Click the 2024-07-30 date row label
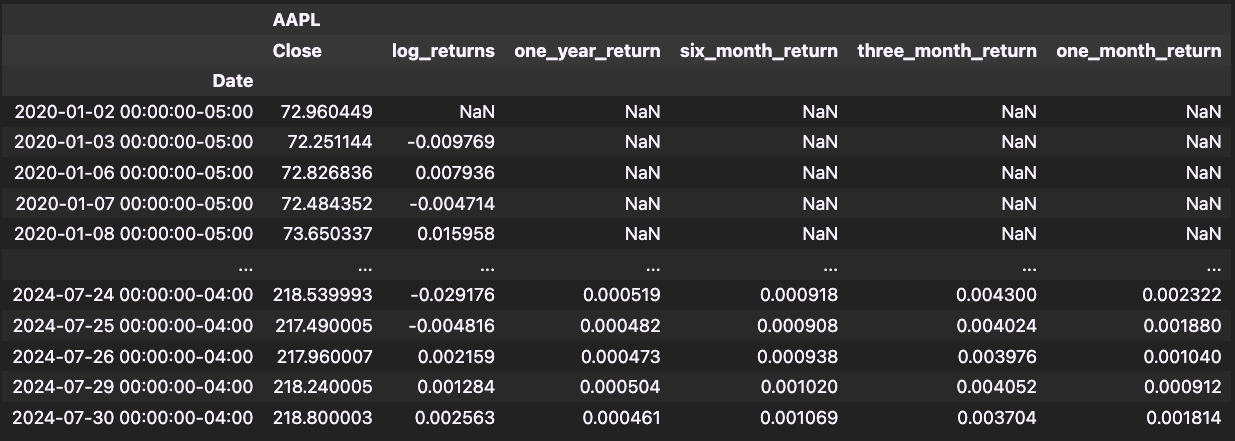This screenshot has width=1235, height=441. (x=134, y=416)
